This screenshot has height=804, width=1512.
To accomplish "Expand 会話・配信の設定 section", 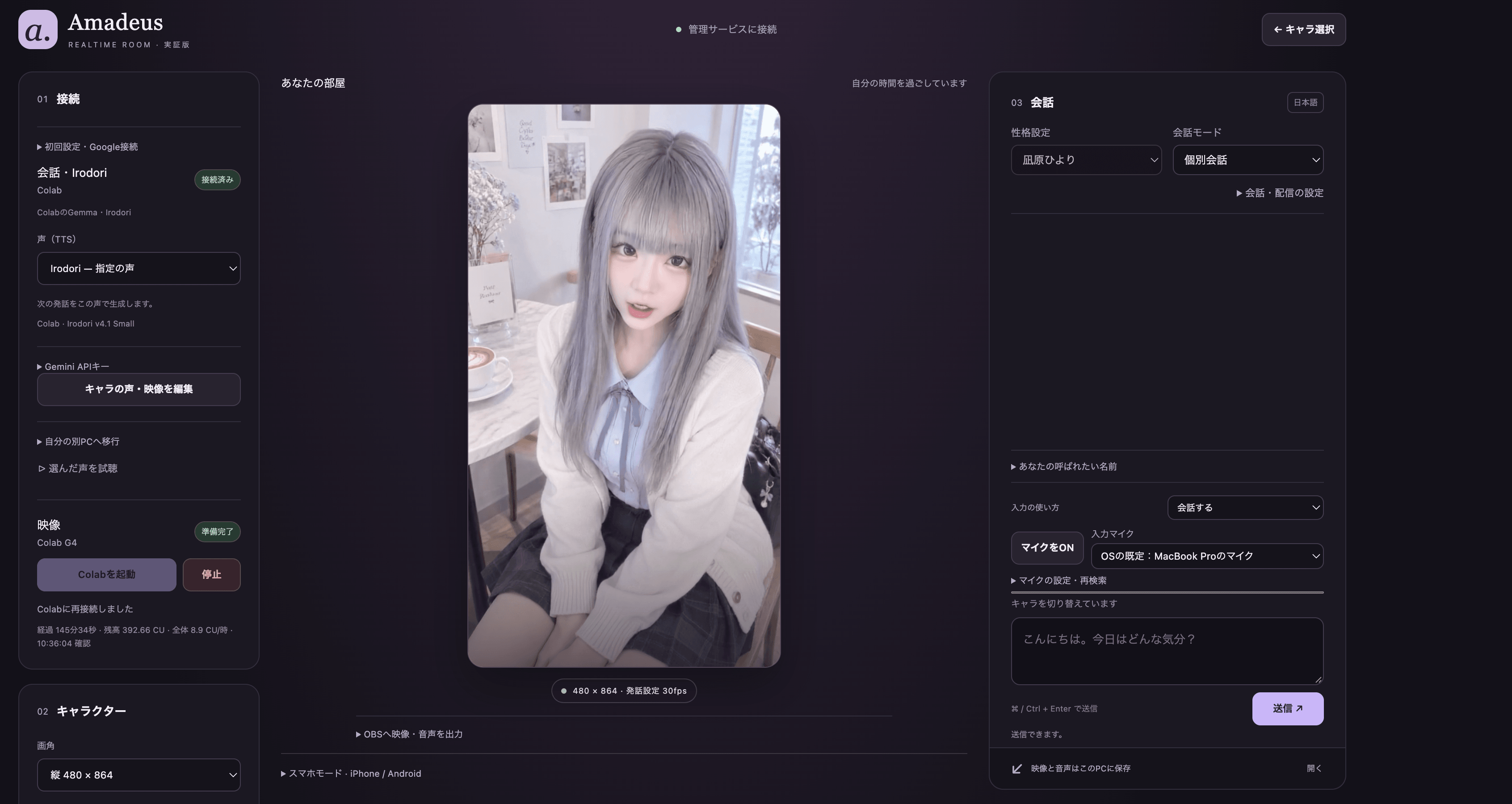I will point(1280,193).
